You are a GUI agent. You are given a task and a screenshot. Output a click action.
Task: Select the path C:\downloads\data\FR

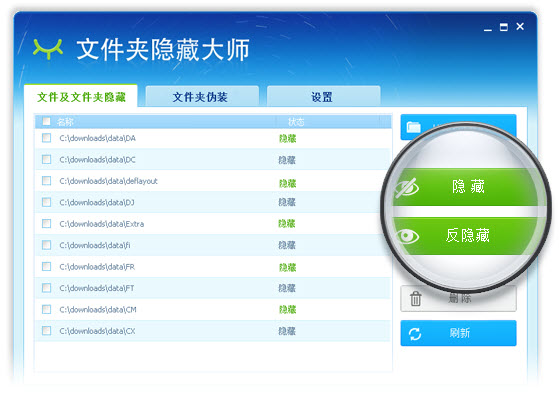97,267
